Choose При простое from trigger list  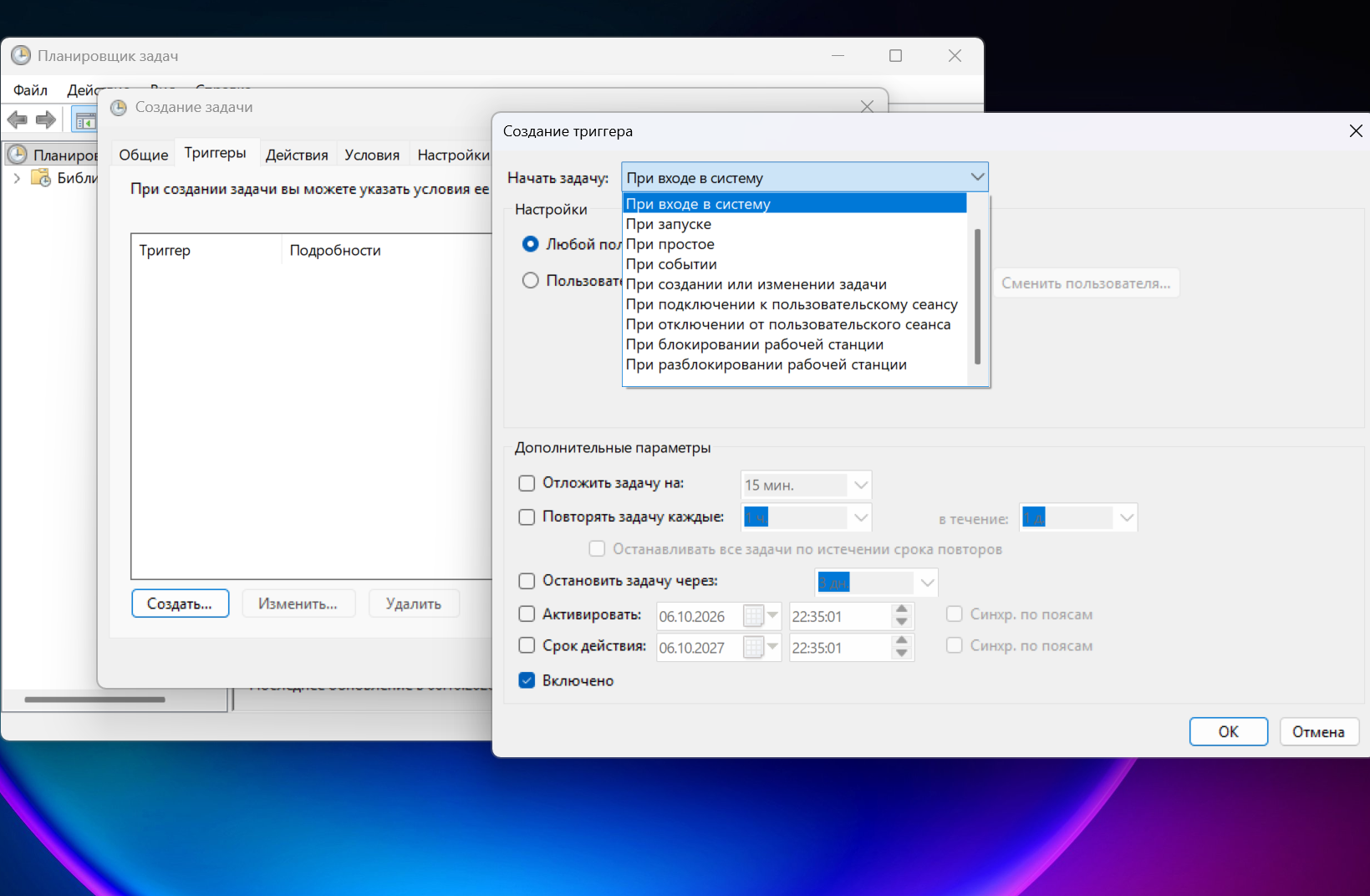point(795,244)
